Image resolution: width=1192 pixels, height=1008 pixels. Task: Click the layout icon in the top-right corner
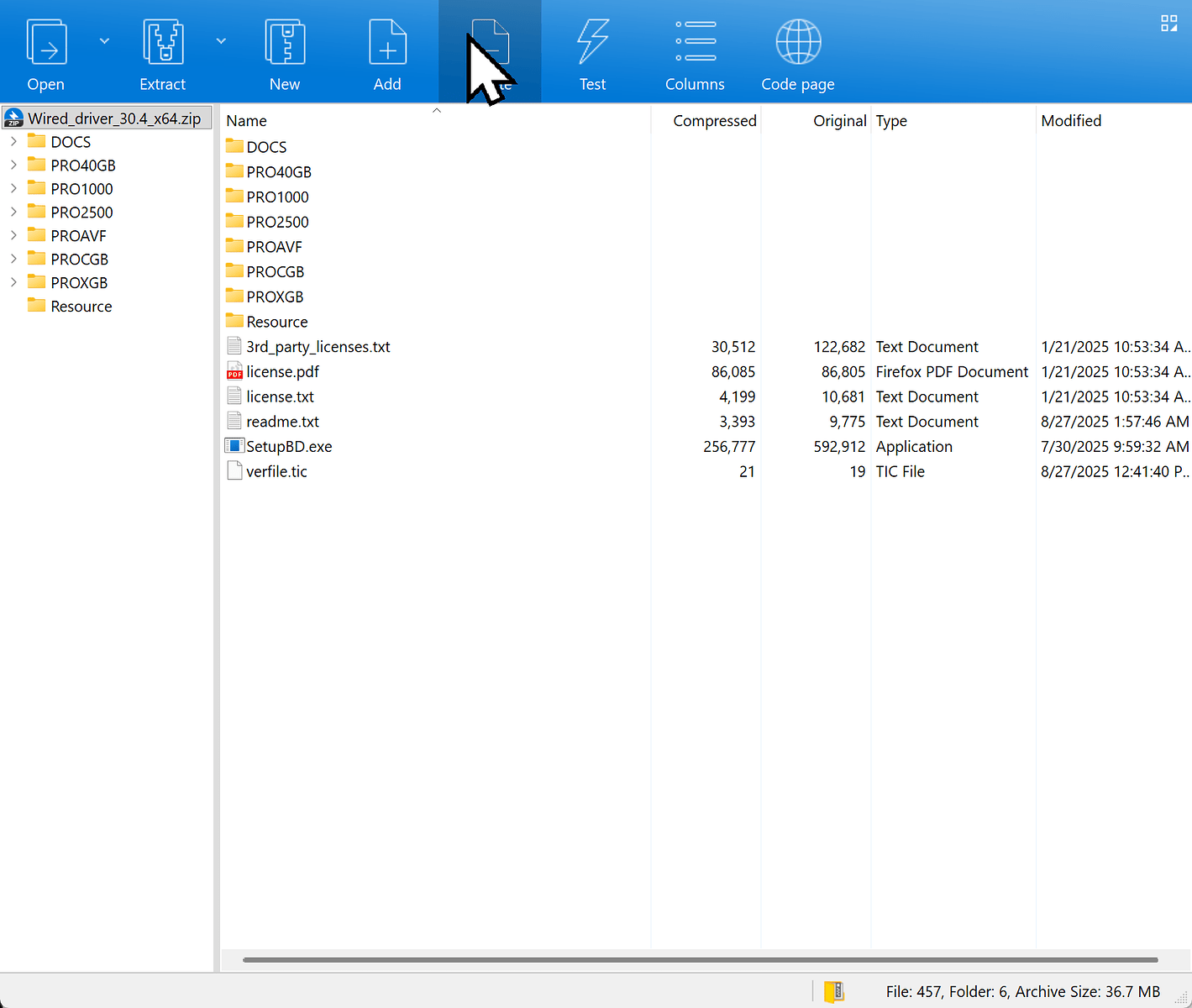point(1169,23)
